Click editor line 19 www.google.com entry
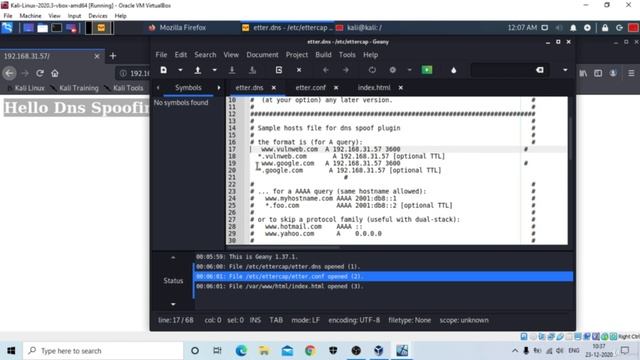 331,163
